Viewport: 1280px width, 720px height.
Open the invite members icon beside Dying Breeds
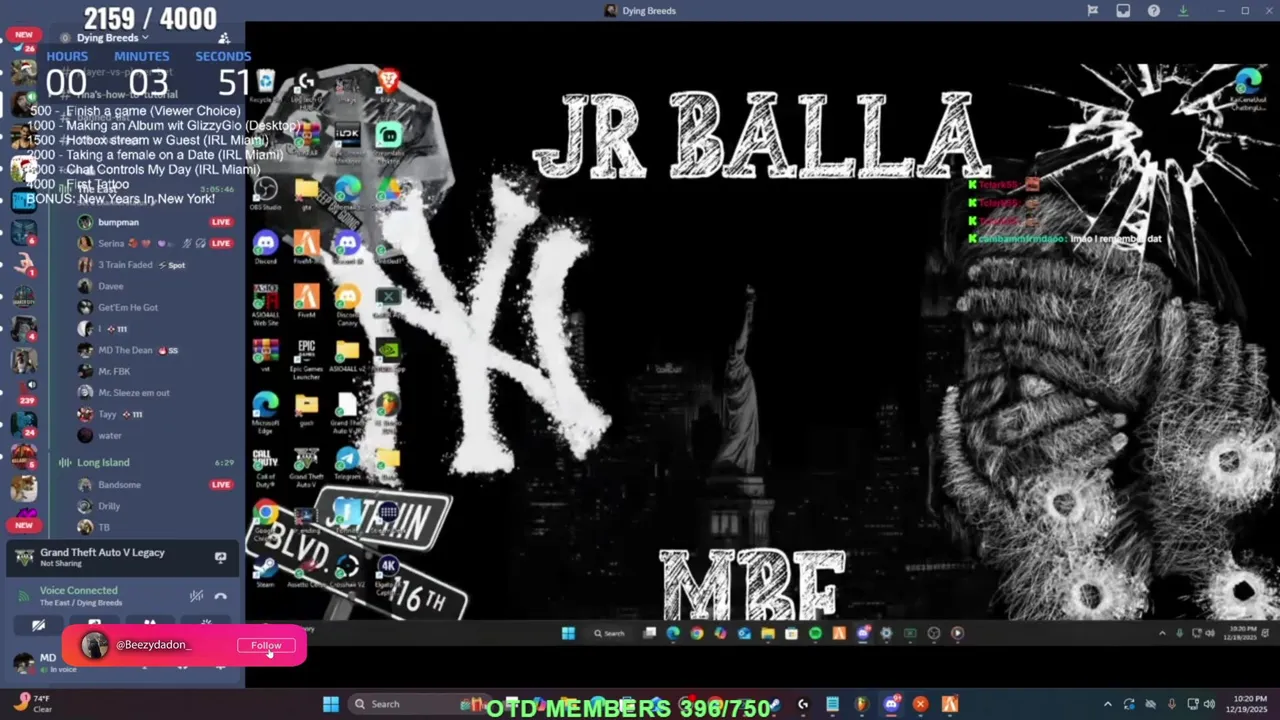pyautogui.click(x=224, y=38)
